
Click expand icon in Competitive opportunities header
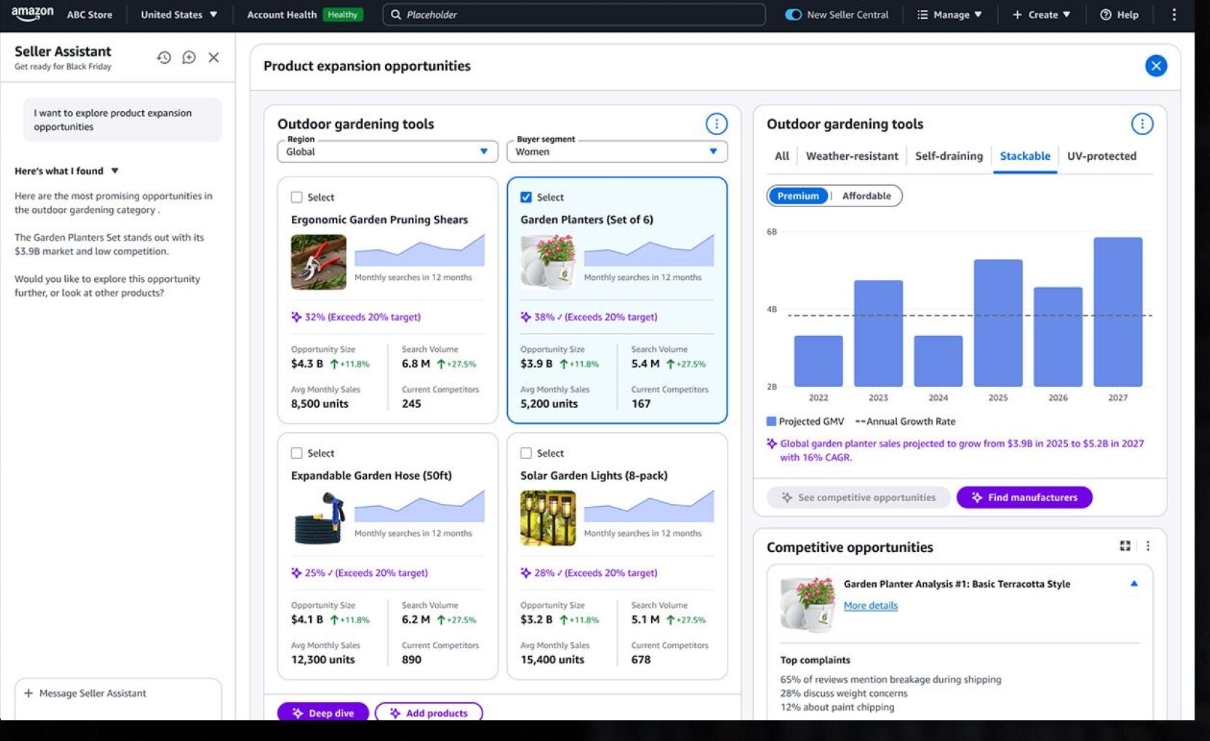(x=1125, y=546)
